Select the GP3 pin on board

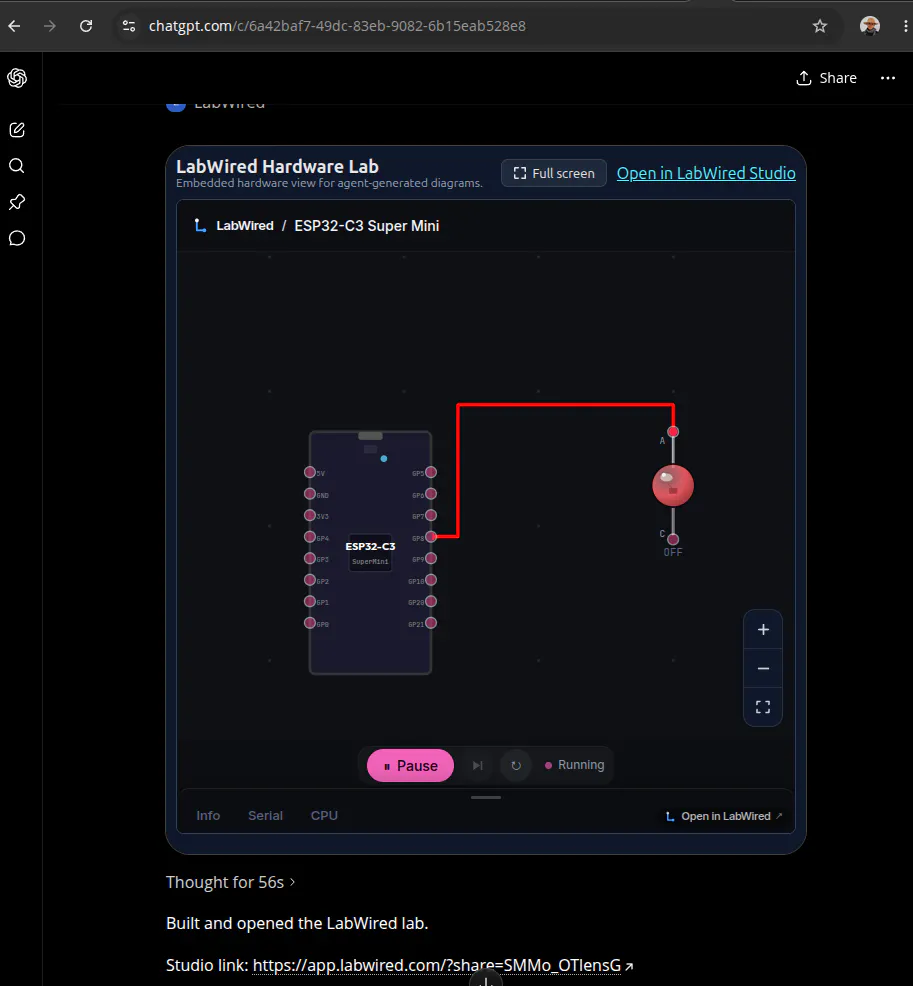point(309,558)
